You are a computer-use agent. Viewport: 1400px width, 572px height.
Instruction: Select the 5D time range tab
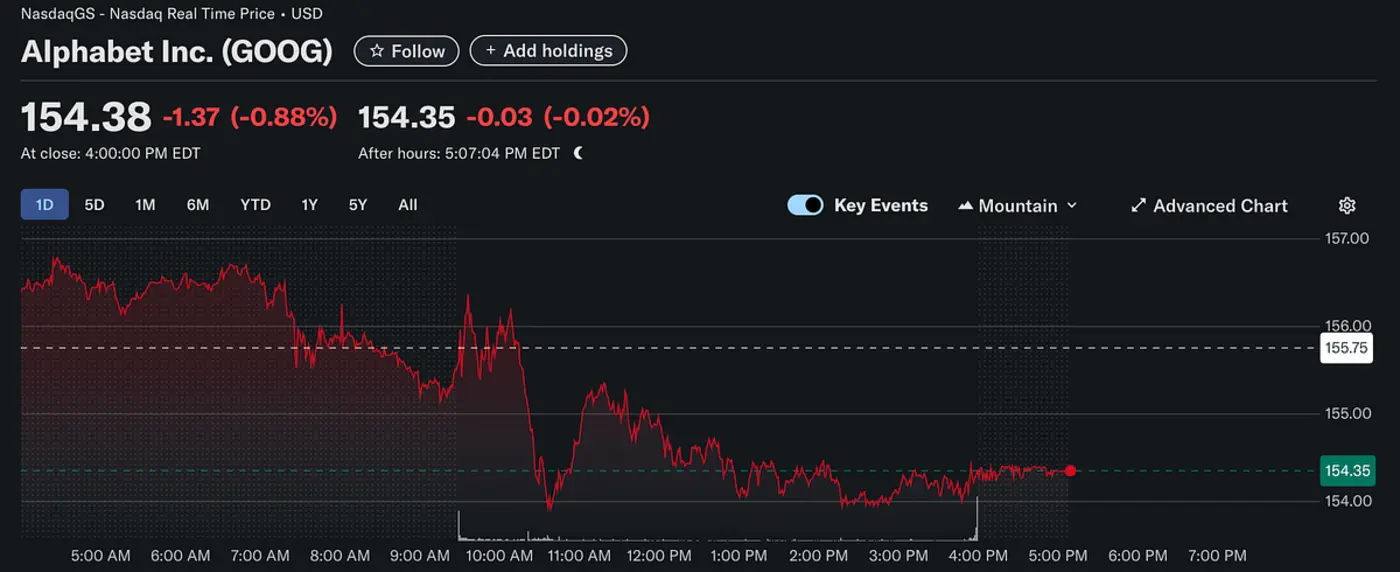coord(94,204)
